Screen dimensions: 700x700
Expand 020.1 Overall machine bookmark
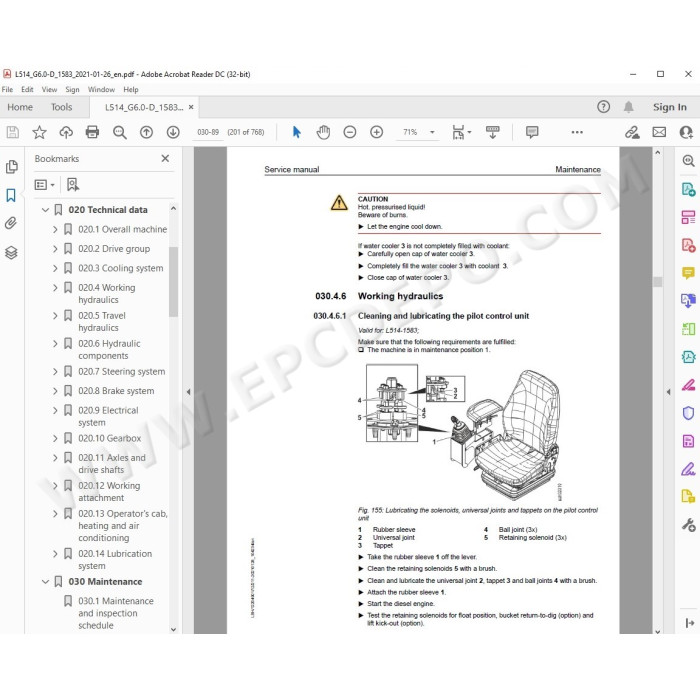[x=55, y=229]
